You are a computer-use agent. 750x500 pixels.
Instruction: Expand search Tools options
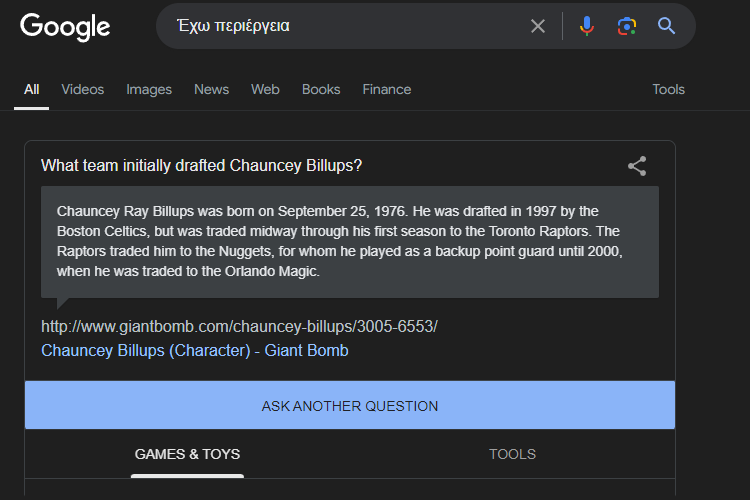[x=668, y=89]
